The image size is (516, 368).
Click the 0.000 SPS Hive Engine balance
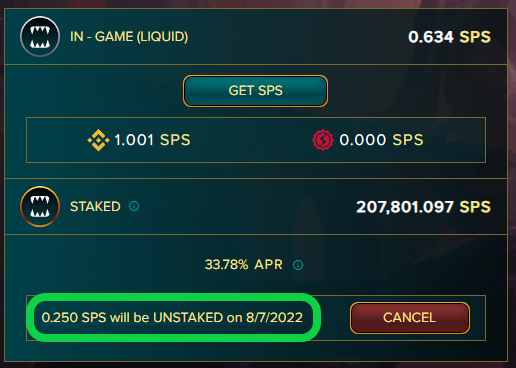[381, 140]
